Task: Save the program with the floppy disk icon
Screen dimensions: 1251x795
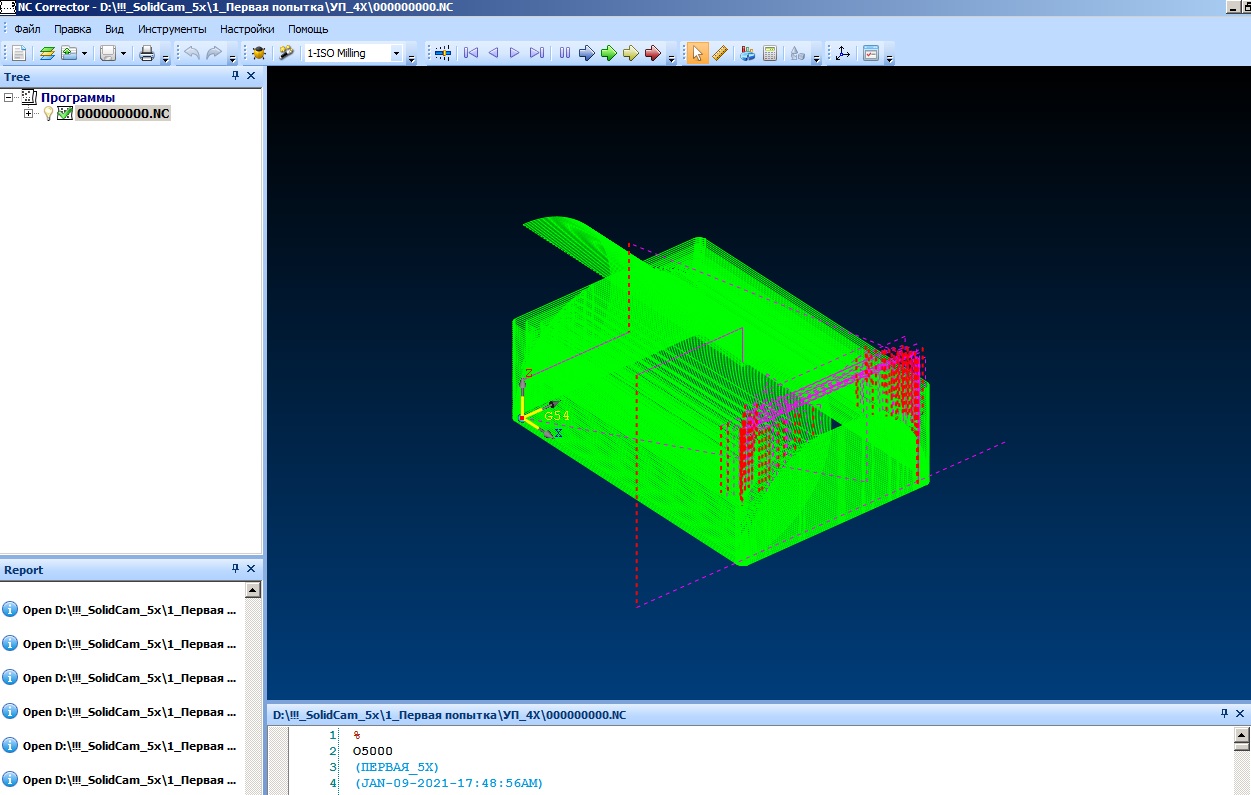Action: [x=108, y=53]
